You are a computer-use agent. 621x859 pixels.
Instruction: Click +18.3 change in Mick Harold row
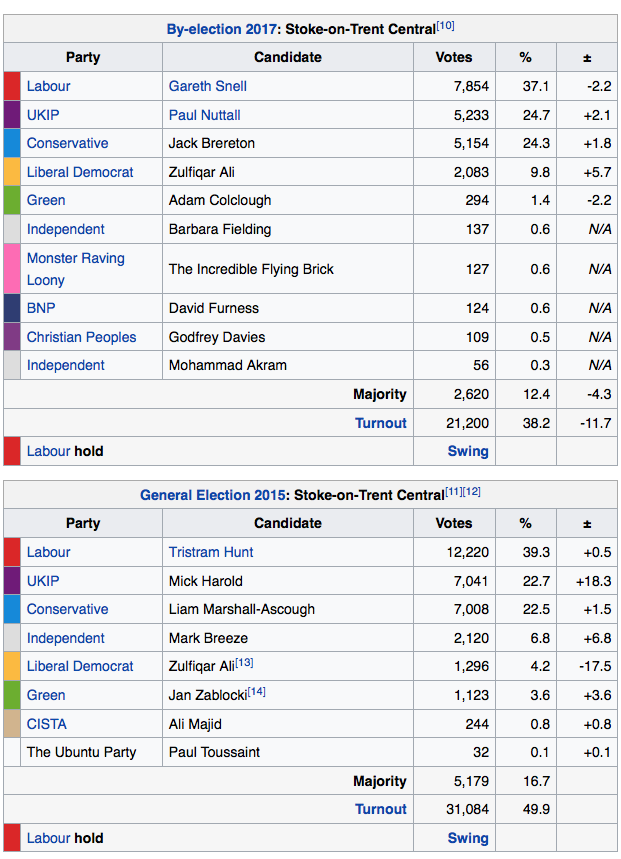point(594,581)
